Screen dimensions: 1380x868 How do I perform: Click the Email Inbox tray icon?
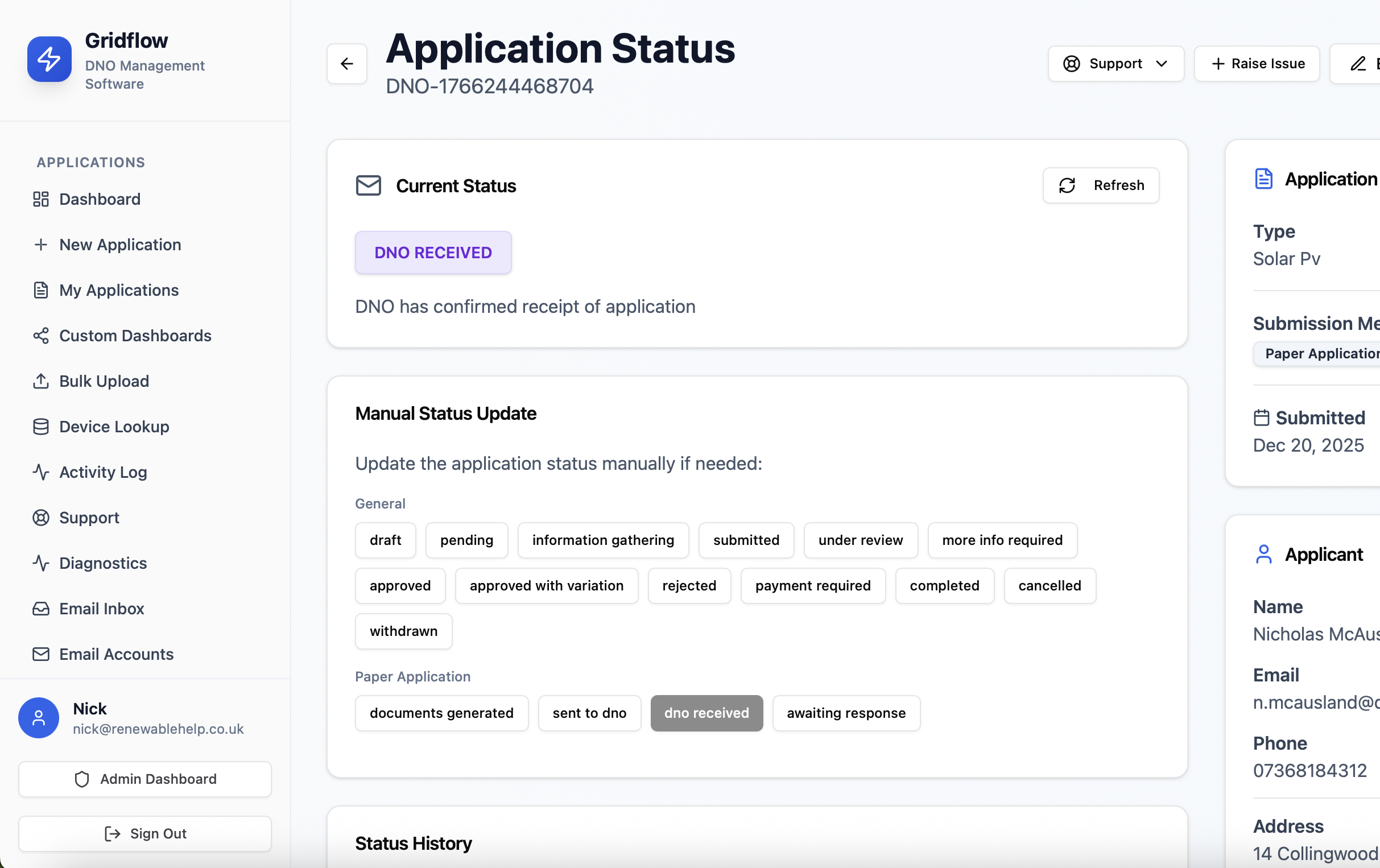(x=41, y=609)
